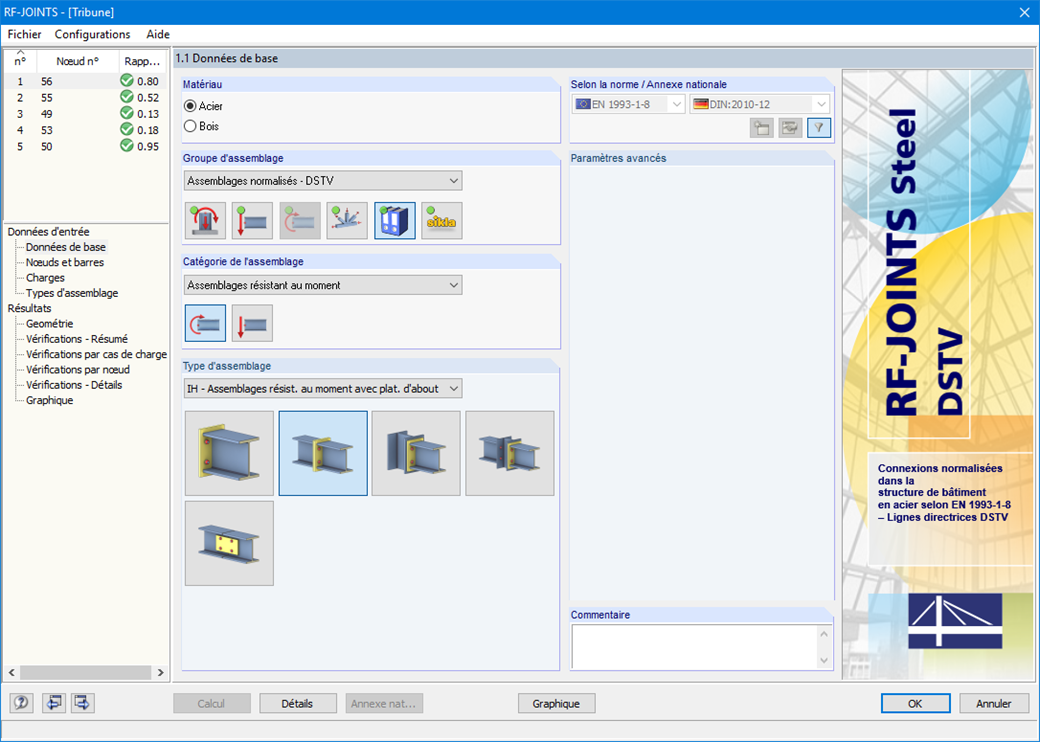The width and height of the screenshot is (1040, 742).
Task: Open Géométrie results tree item
Action: pos(50,324)
